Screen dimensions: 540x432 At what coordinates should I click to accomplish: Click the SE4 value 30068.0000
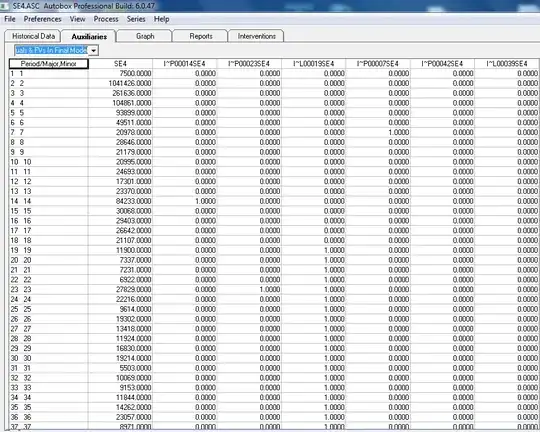pyautogui.click(x=121, y=211)
